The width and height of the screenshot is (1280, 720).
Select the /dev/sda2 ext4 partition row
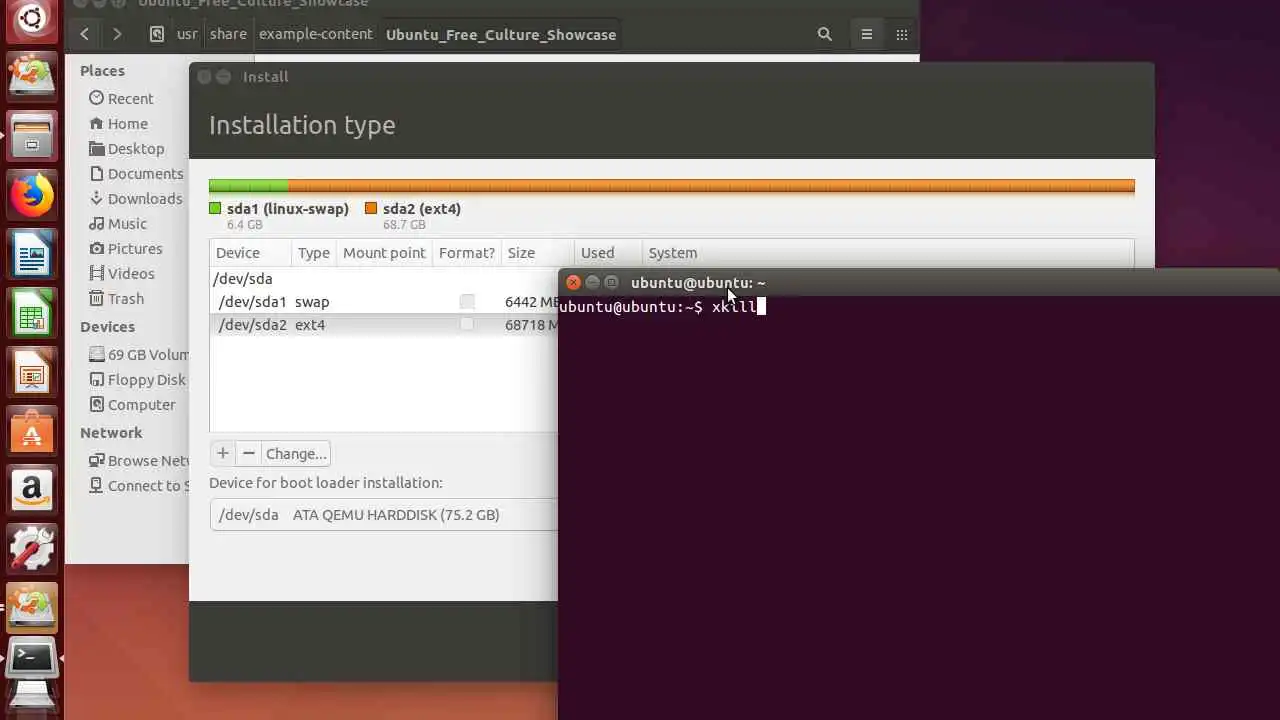click(x=383, y=324)
